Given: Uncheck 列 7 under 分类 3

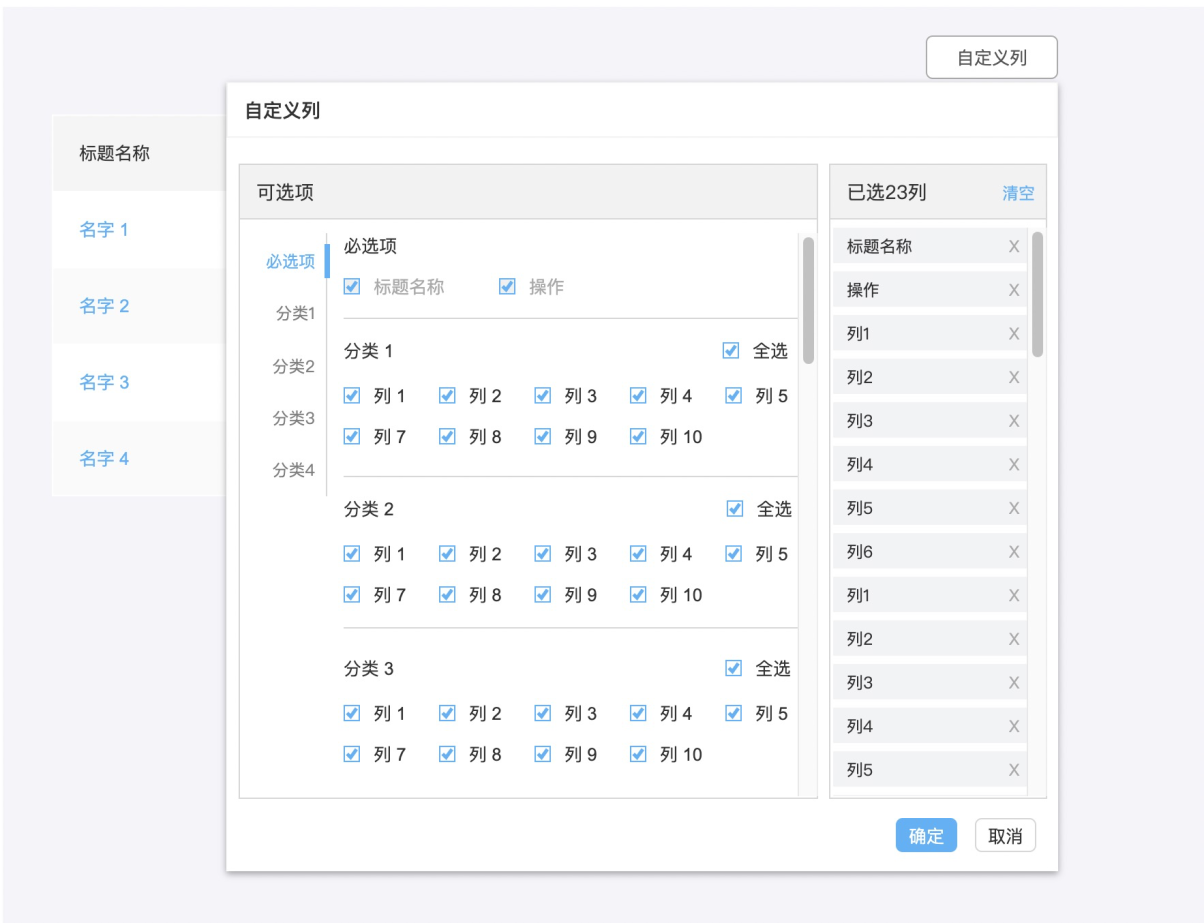Looking at the screenshot, I should click(x=352, y=754).
